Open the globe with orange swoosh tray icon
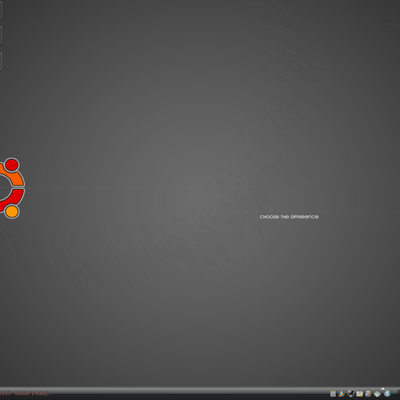 tap(342, 394)
